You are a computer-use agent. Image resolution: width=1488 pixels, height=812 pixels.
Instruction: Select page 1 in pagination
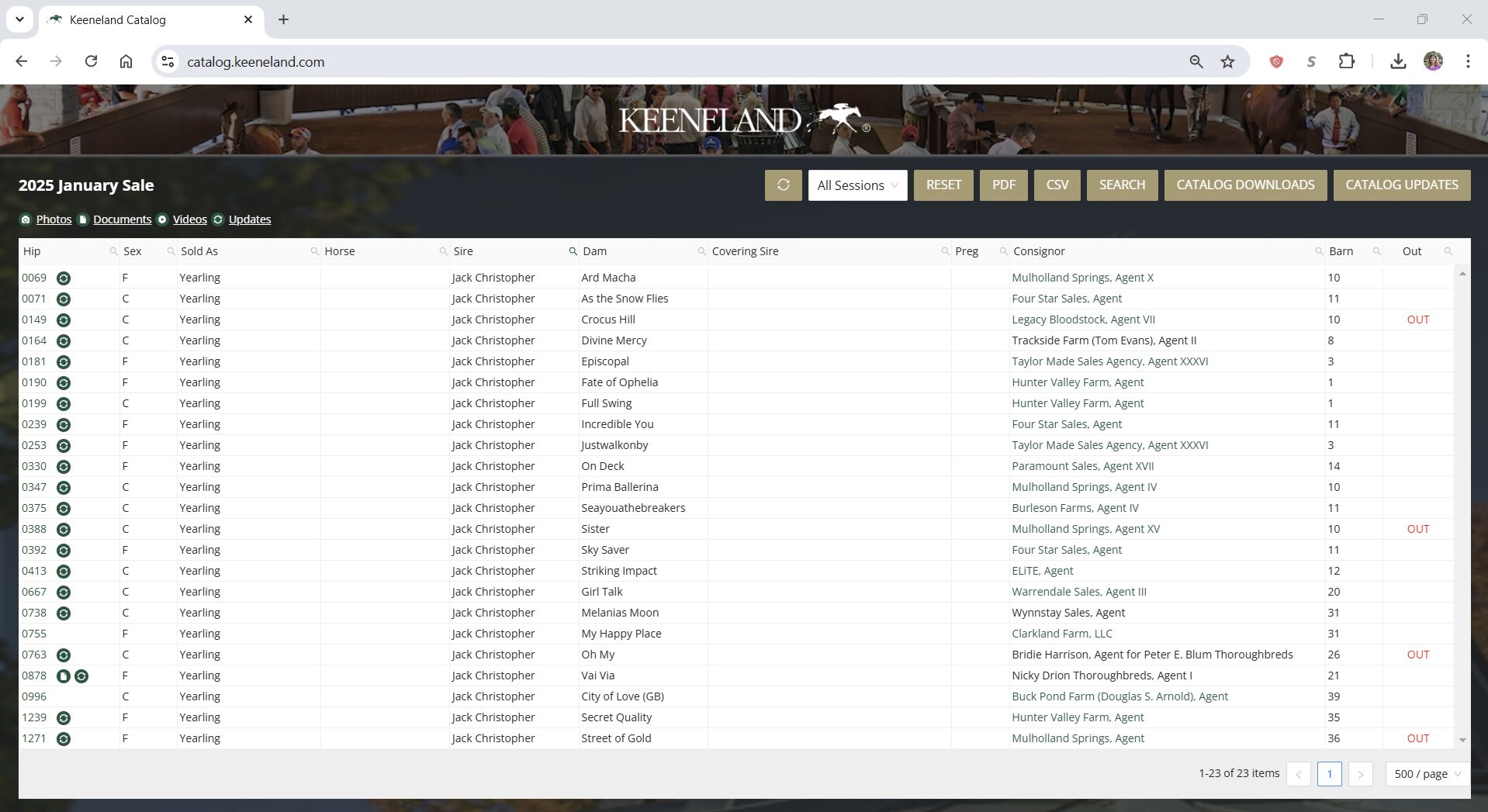pos(1329,774)
